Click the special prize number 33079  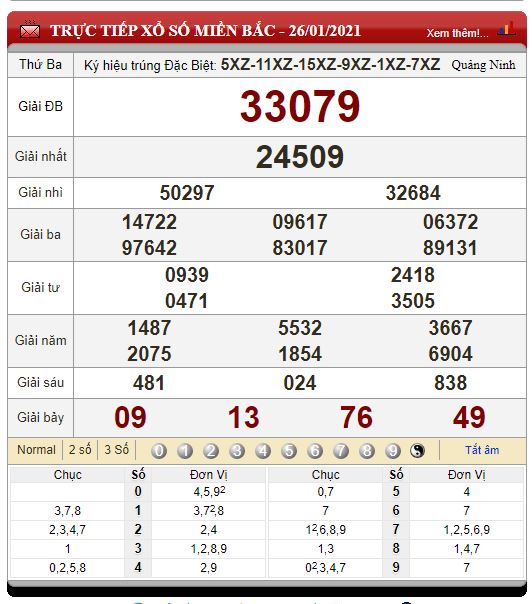click(x=300, y=107)
